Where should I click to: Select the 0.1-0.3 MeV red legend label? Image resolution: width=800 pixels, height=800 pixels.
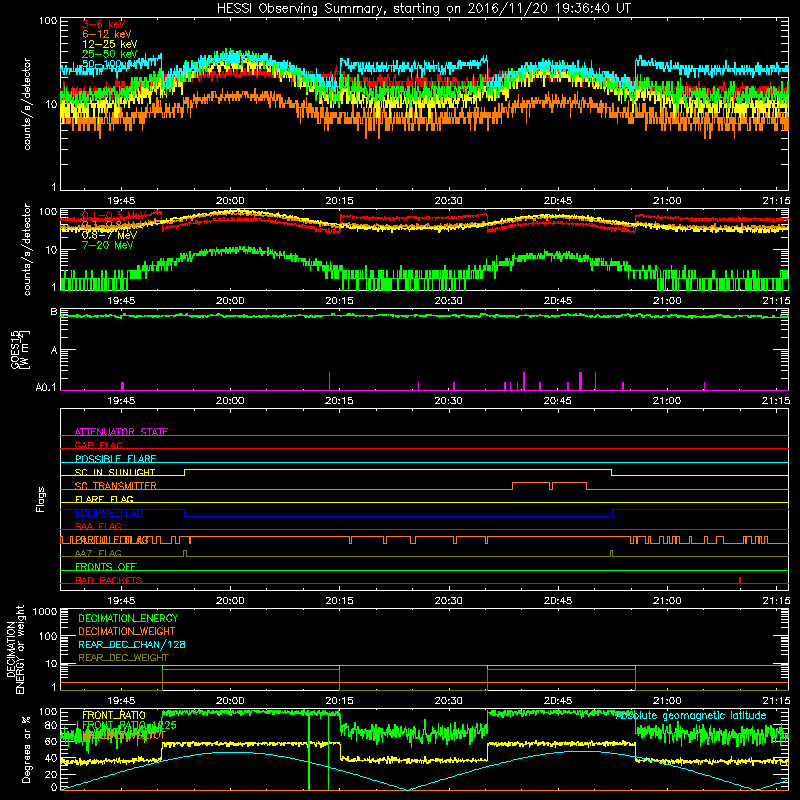coord(113,215)
